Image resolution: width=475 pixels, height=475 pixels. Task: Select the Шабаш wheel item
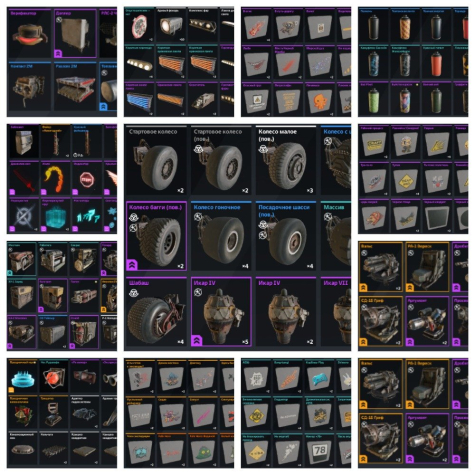click(x=156, y=312)
